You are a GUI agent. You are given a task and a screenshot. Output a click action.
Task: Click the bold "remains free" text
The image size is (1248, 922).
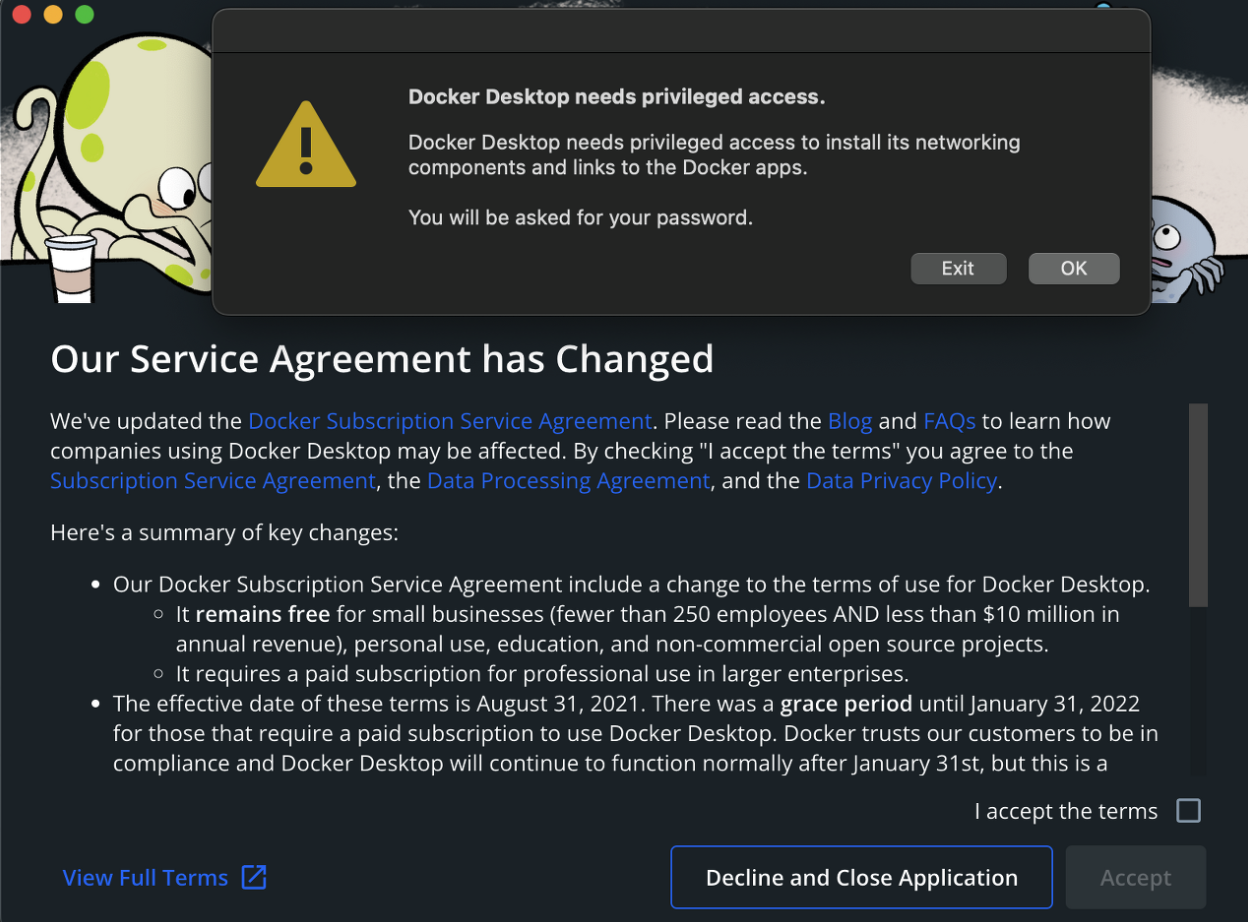pos(263,613)
